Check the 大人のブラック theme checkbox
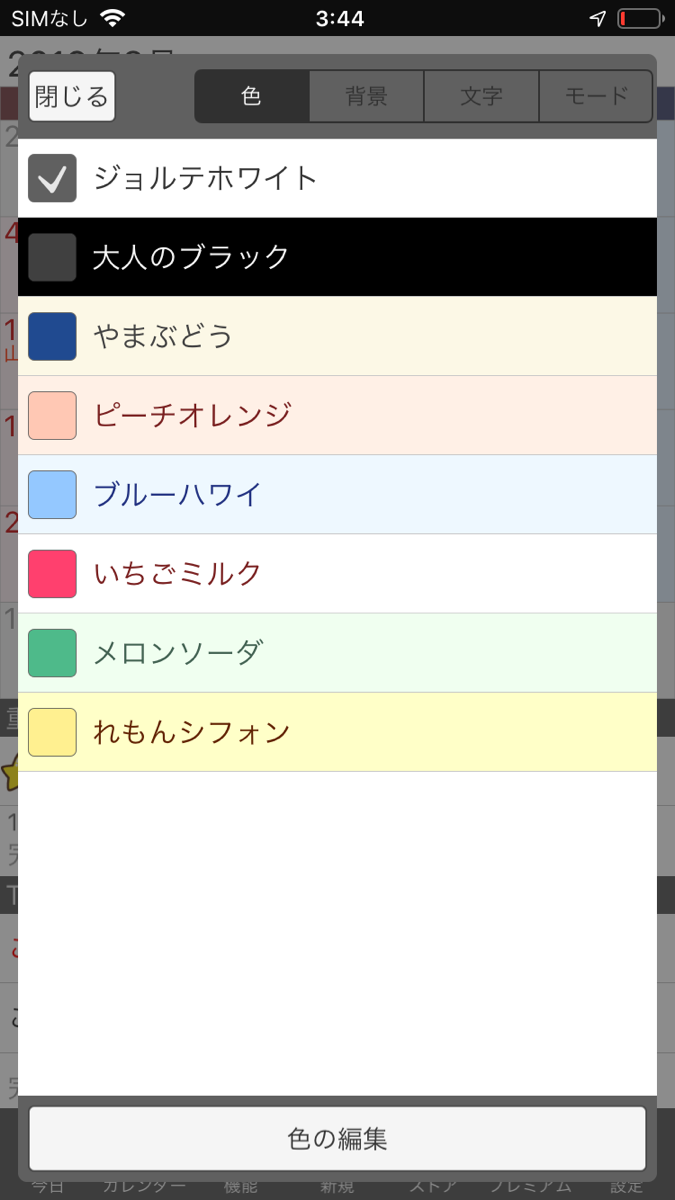Image resolution: width=675 pixels, height=1200 pixels. click(51, 257)
